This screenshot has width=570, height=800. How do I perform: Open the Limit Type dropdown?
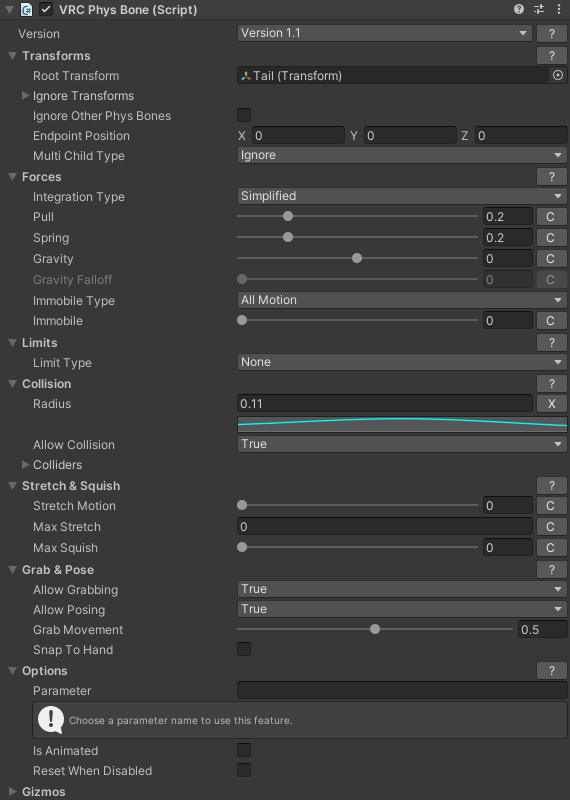[402, 362]
